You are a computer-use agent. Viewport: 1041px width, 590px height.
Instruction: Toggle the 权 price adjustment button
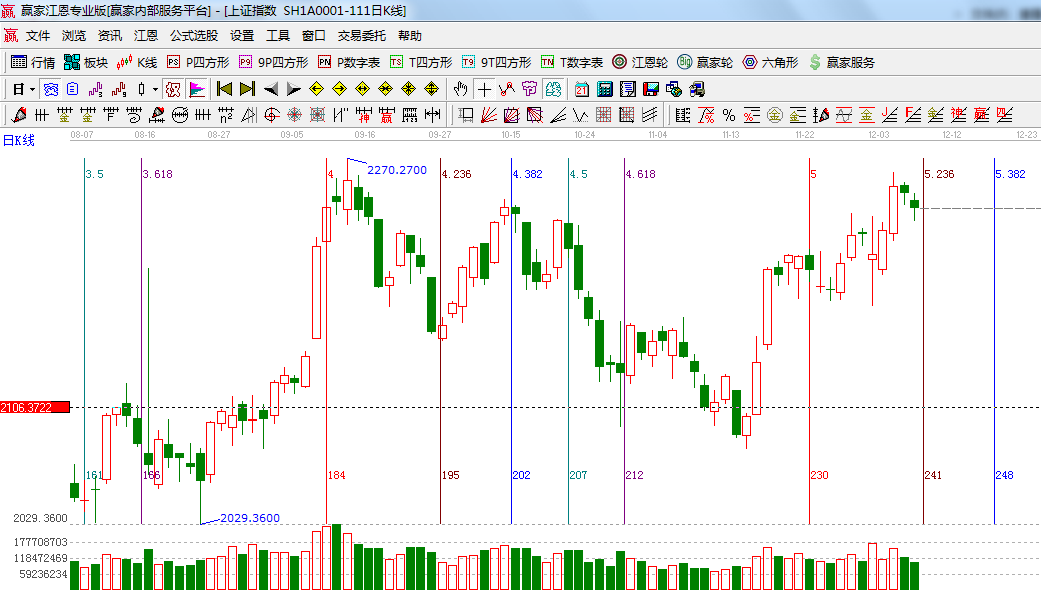[173, 89]
